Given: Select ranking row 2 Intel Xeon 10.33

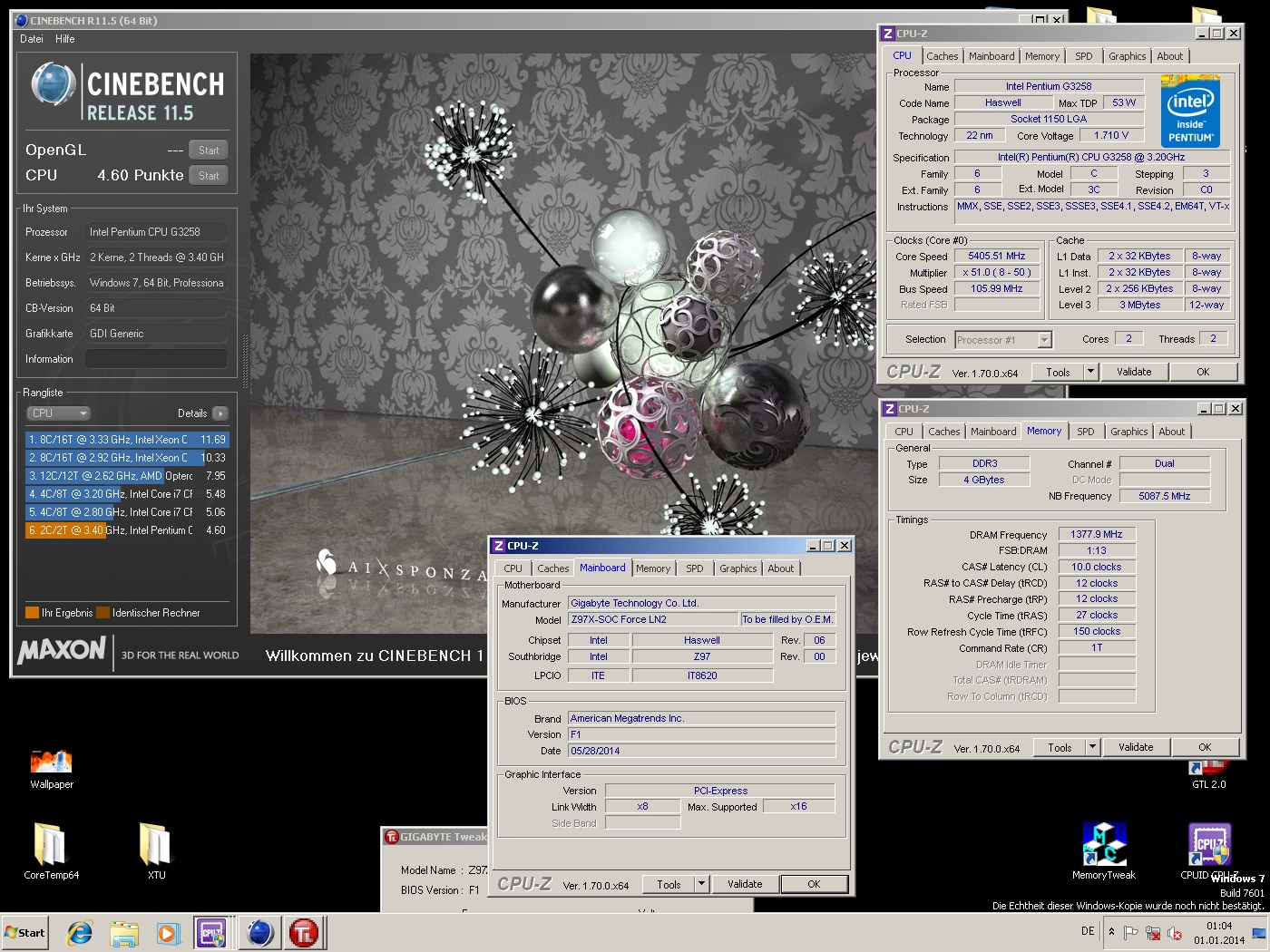Looking at the screenshot, I should [127, 458].
